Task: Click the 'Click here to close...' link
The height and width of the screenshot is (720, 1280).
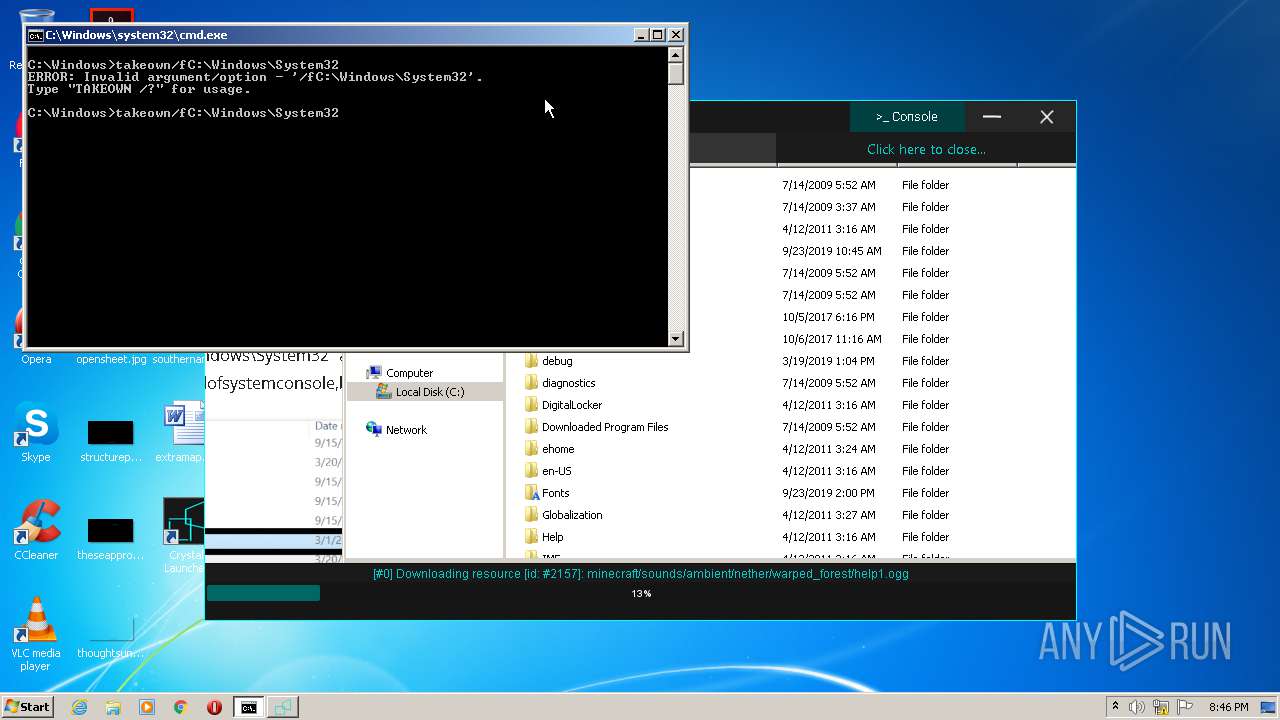Action: [926, 149]
